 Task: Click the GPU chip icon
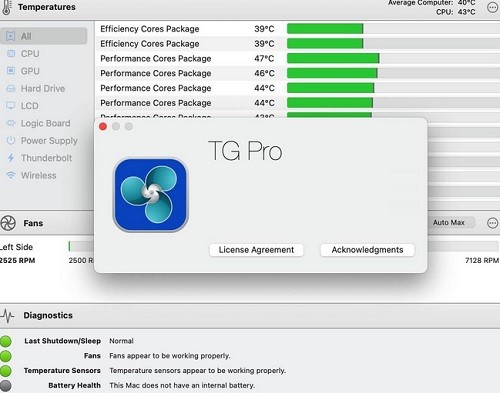11,71
